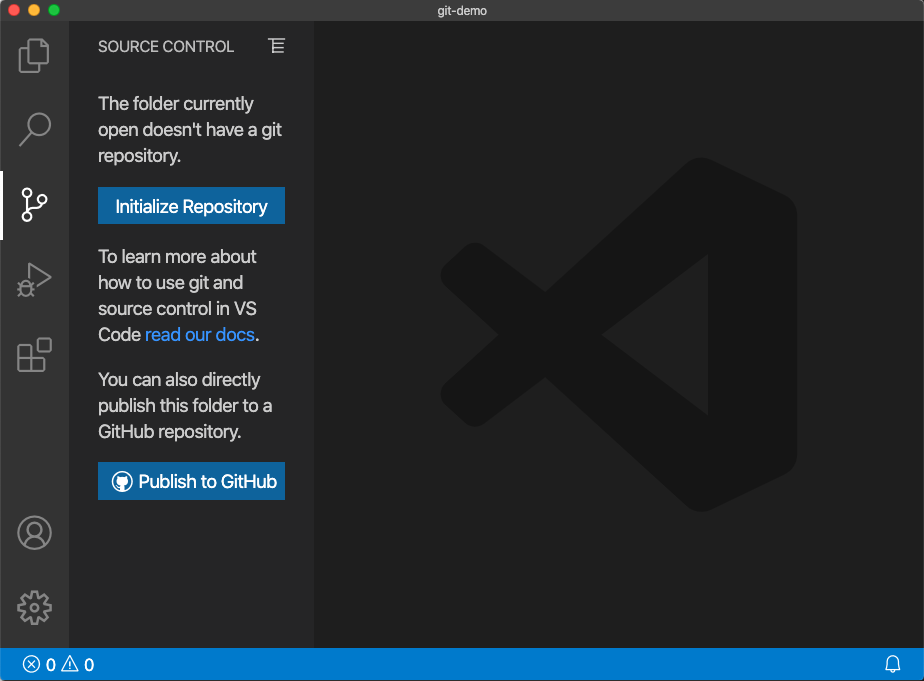Click the notifications bell in status bar
924x681 pixels.
(893, 664)
